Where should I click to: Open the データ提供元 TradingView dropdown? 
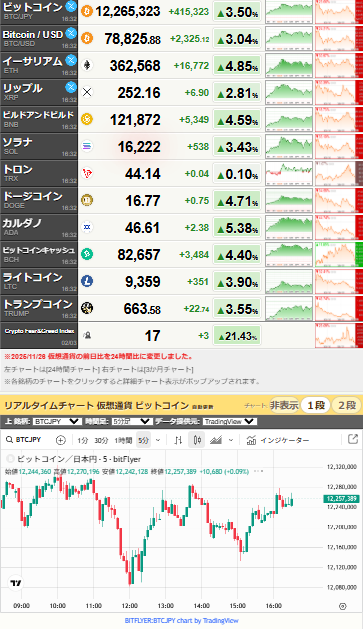point(229,421)
